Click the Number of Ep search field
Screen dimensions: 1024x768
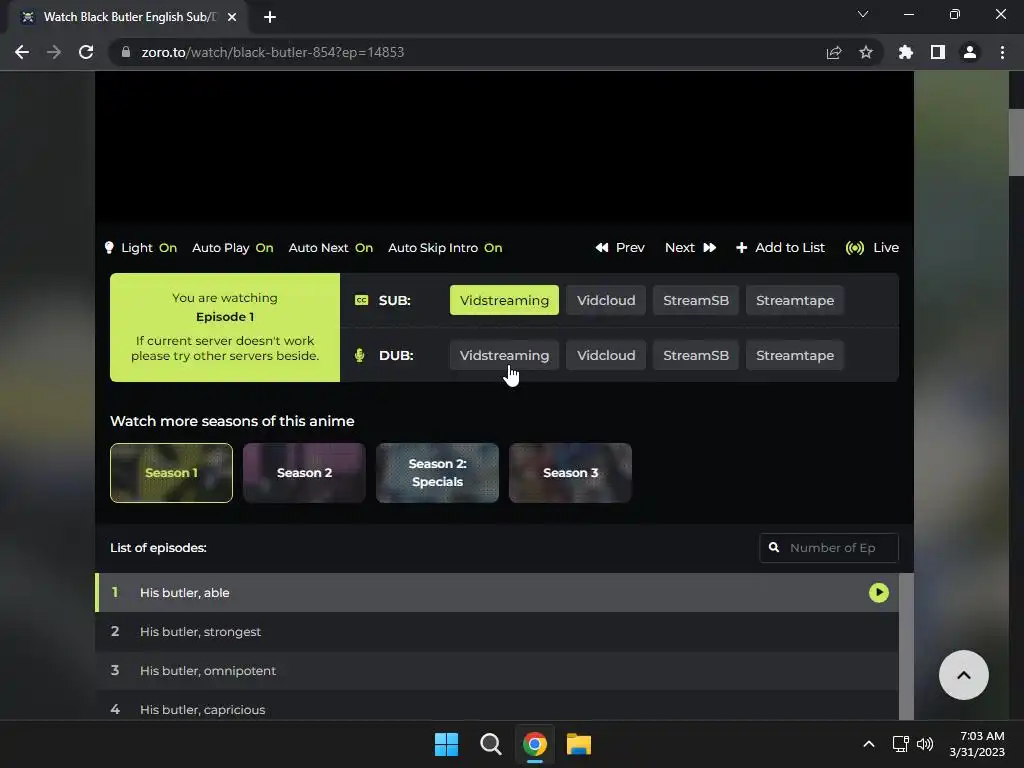tap(829, 548)
